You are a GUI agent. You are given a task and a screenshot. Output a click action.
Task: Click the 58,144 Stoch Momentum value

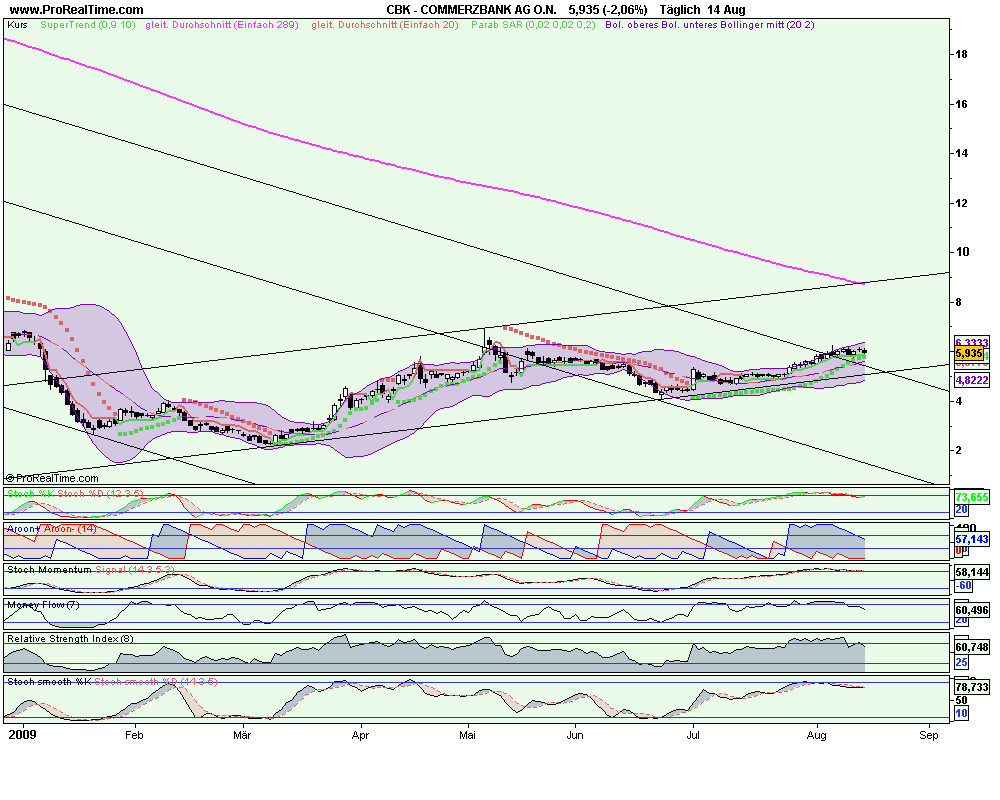tap(971, 572)
